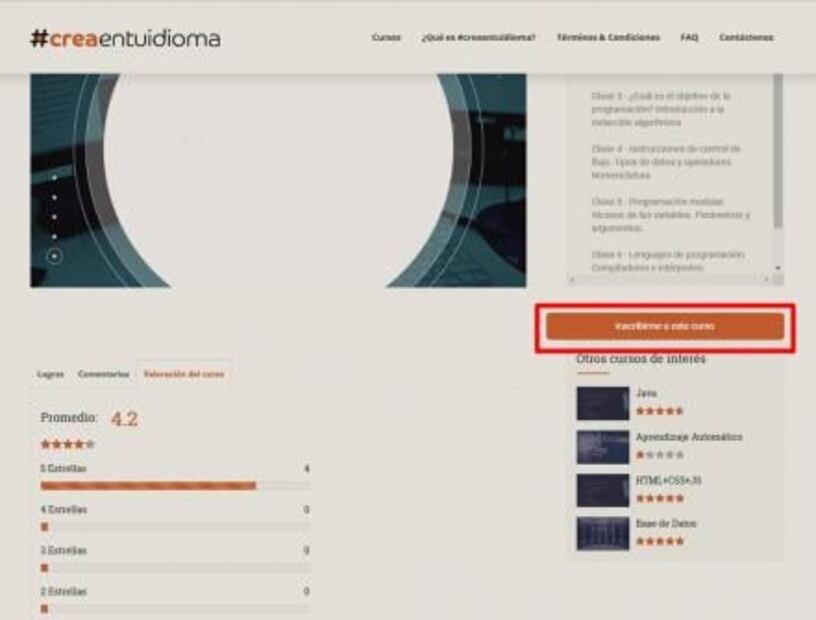Open ¿Qué es #creaentuidioma? page
Screen dimensions: 816x620
(478, 38)
